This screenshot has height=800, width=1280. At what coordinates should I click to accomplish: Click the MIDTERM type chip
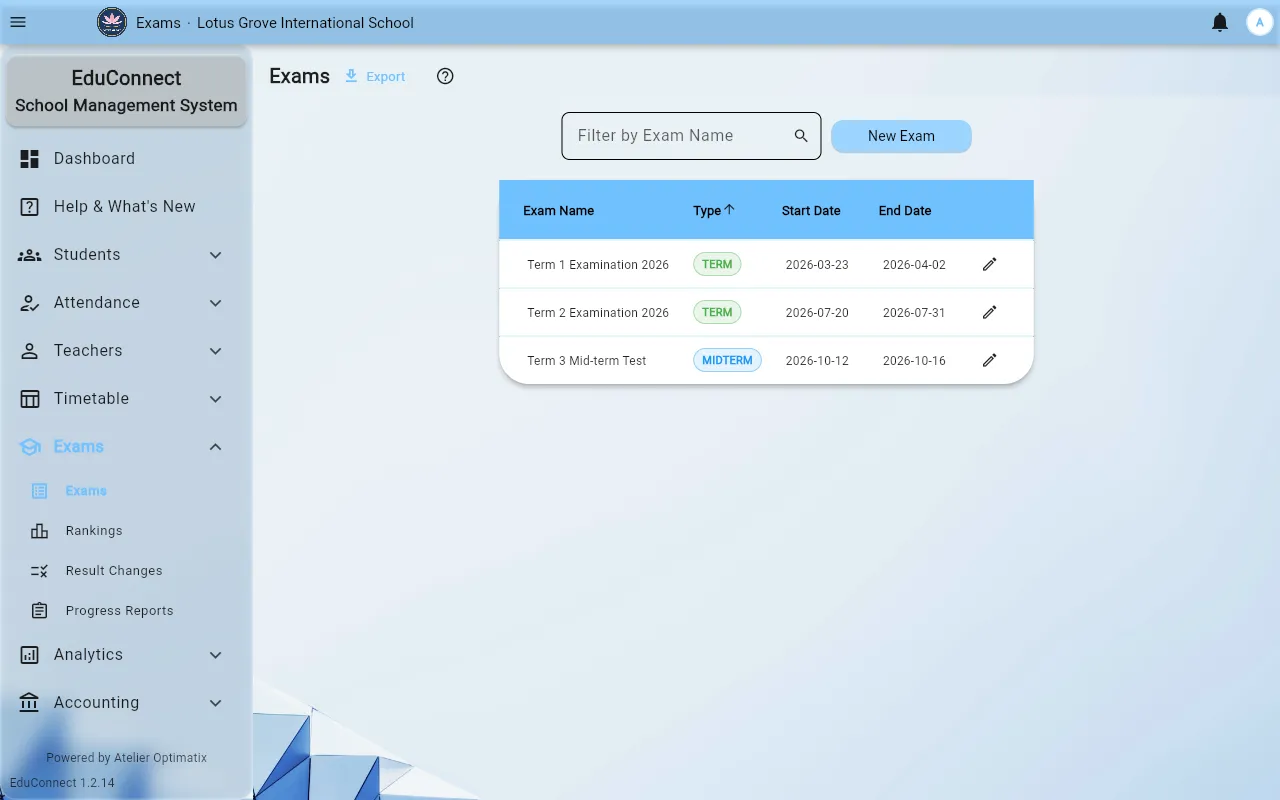[727, 360]
